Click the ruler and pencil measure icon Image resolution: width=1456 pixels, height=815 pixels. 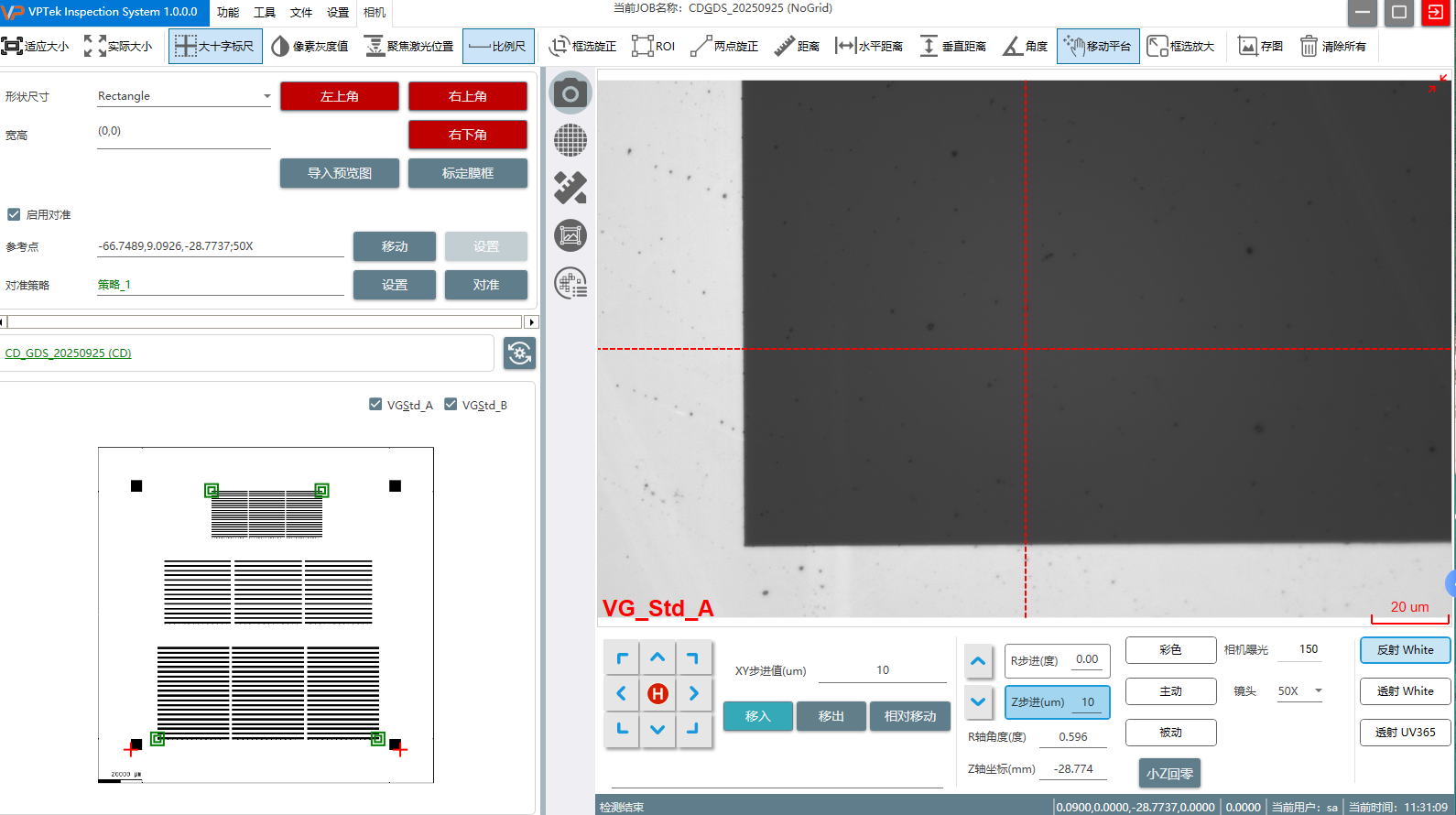(x=570, y=188)
